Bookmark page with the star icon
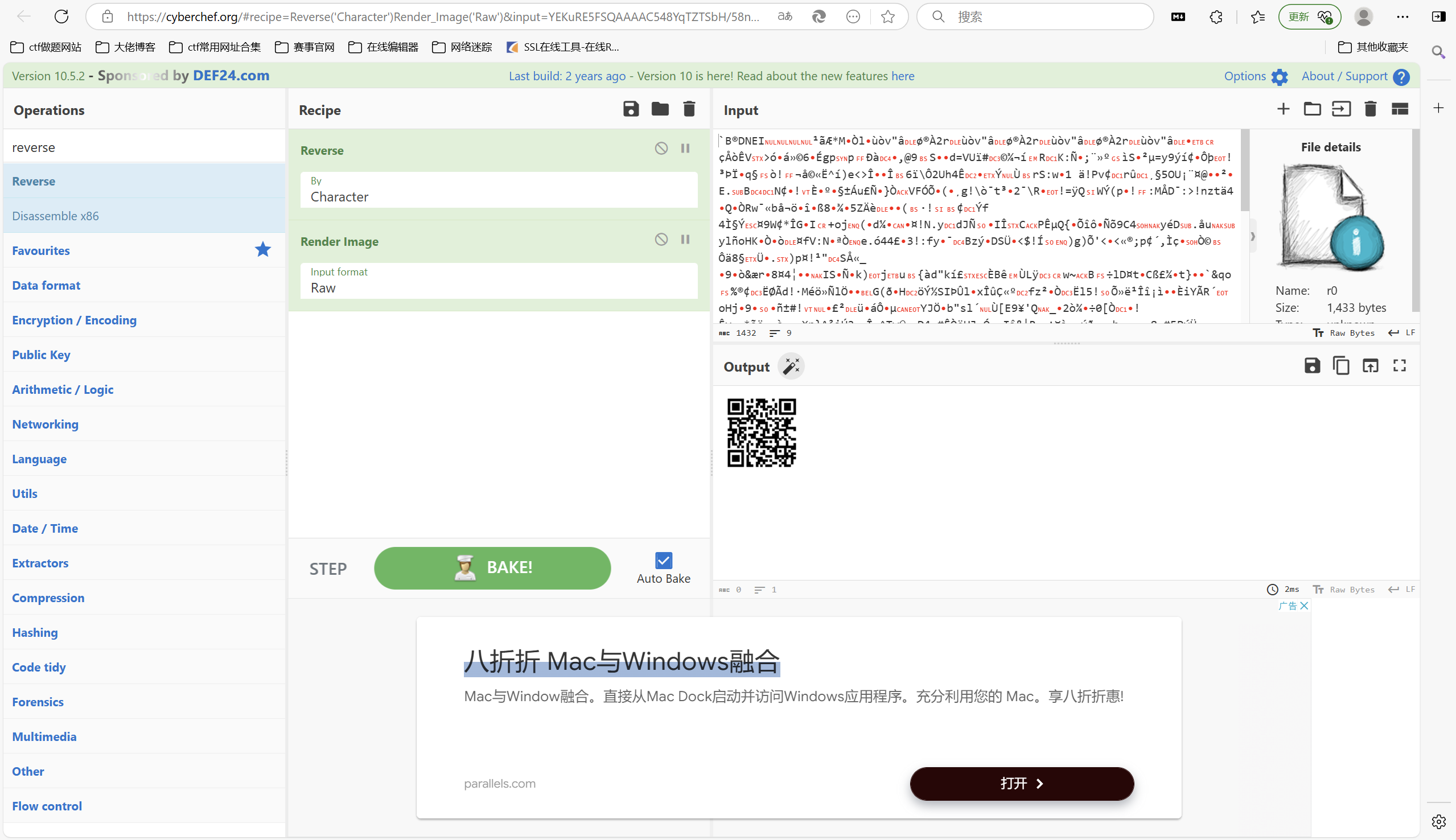Viewport: 1456px width, 840px height. coord(888,17)
